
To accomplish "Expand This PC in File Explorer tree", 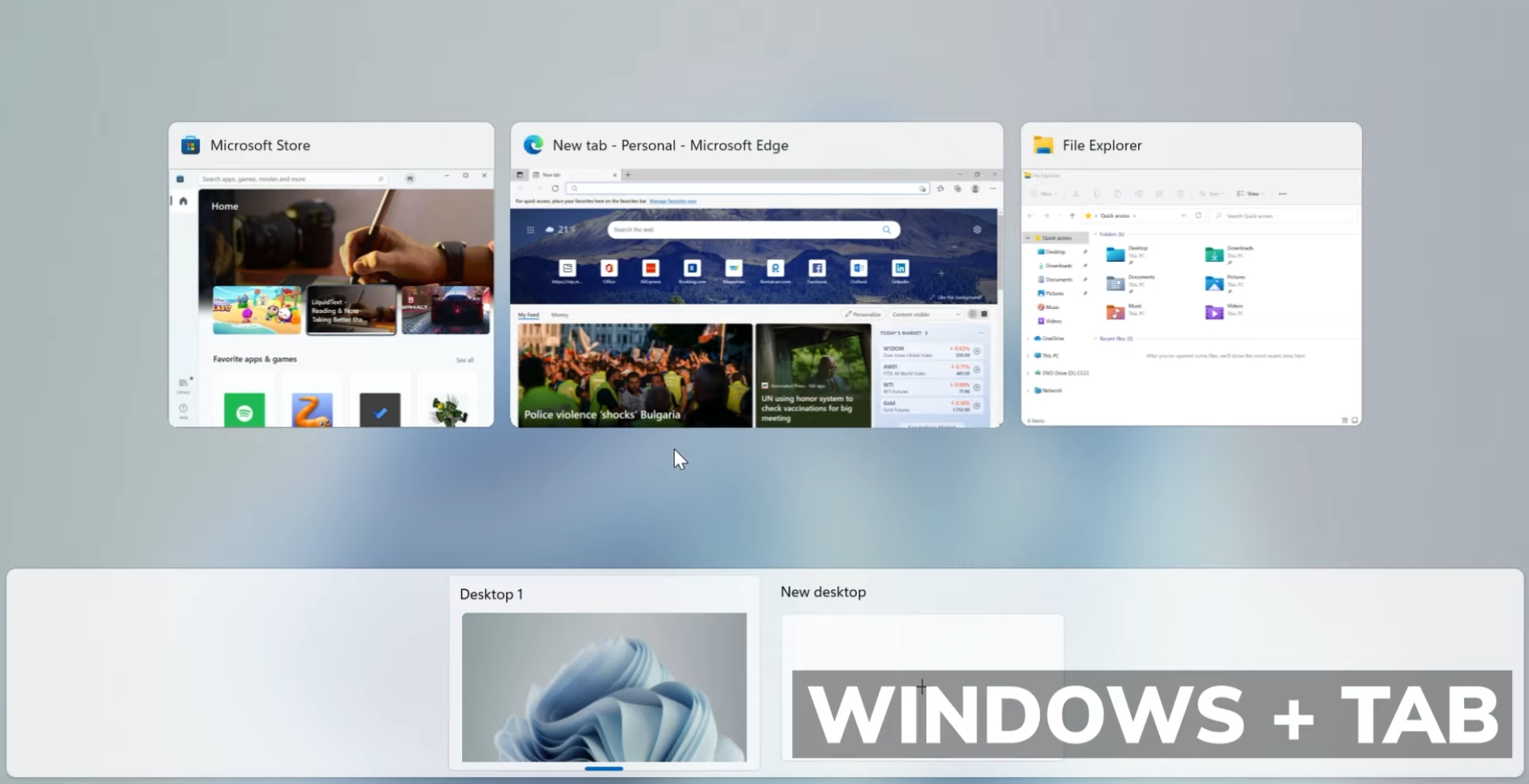I will click(x=1027, y=356).
